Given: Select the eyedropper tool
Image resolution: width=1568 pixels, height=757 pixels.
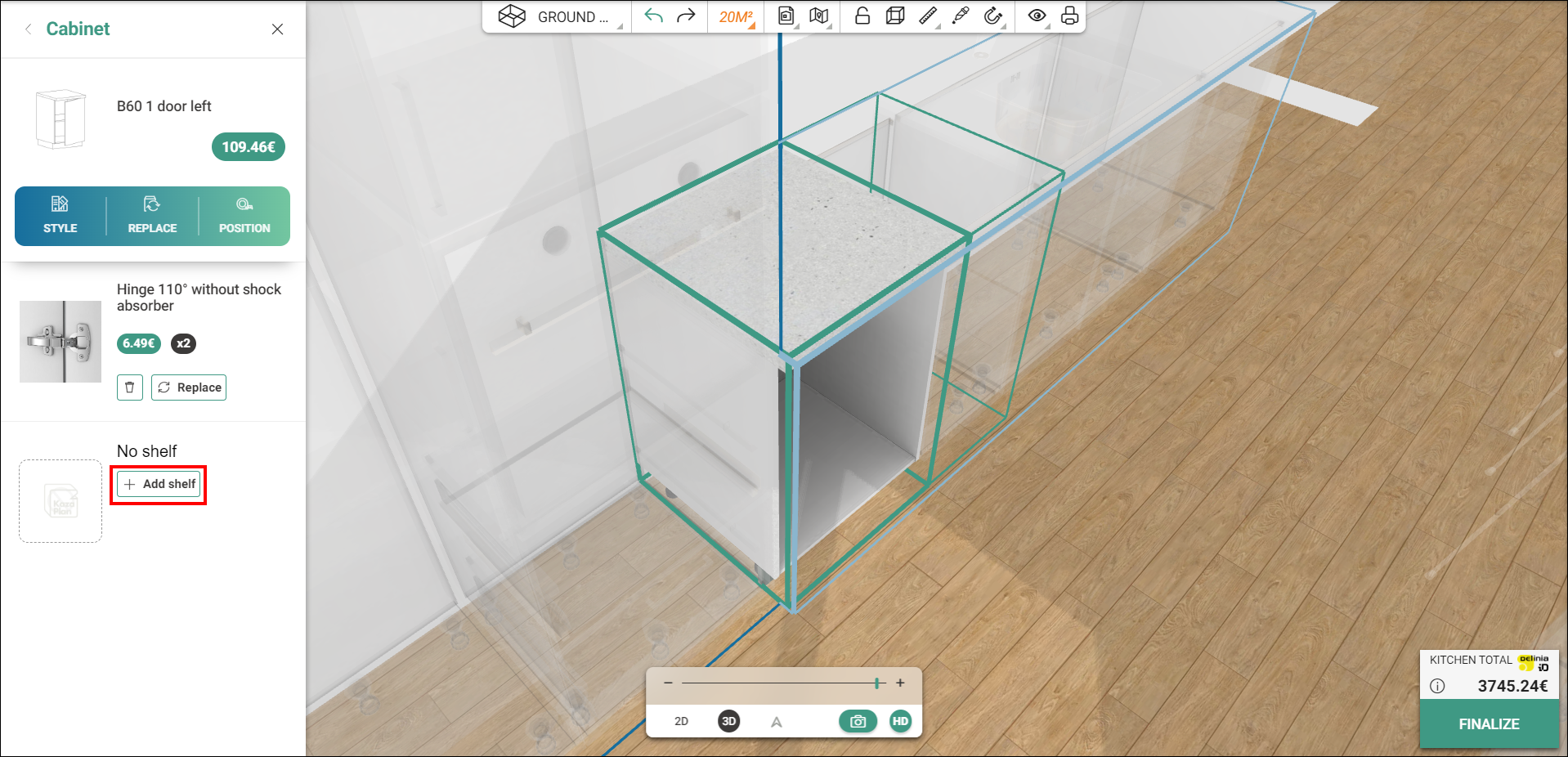Looking at the screenshot, I should (961, 16).
